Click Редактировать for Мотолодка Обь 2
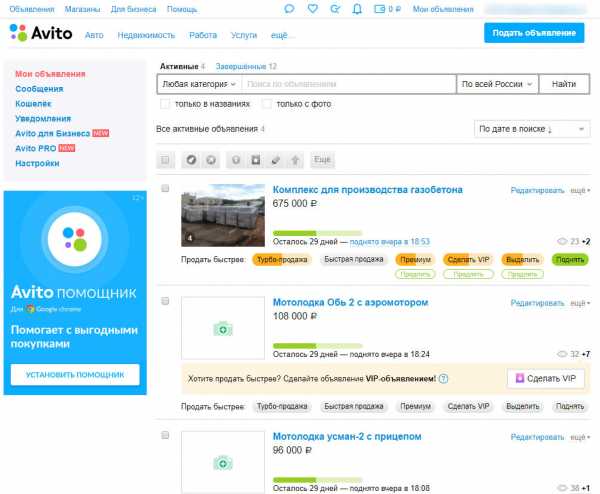 [x=537, y=303]
